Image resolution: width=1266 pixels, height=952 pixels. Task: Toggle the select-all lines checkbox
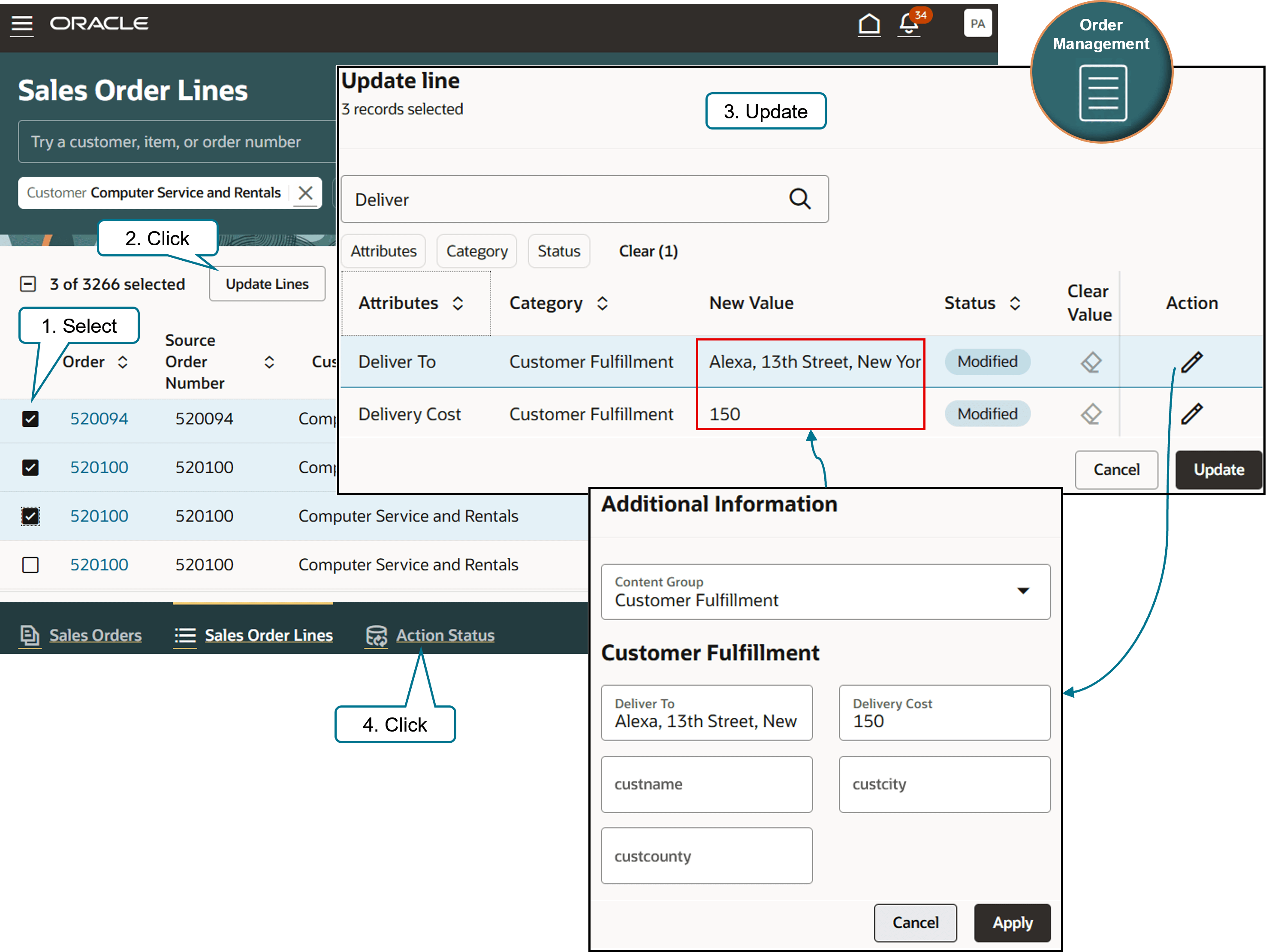point(28,284)
